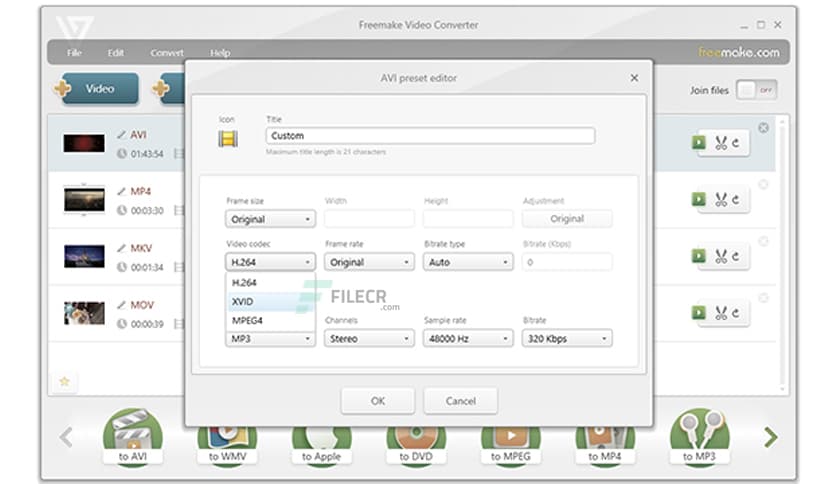Rotate the AVI video
Image resolution: width=836 pixels, height=484 pixels.
(736, 143)
